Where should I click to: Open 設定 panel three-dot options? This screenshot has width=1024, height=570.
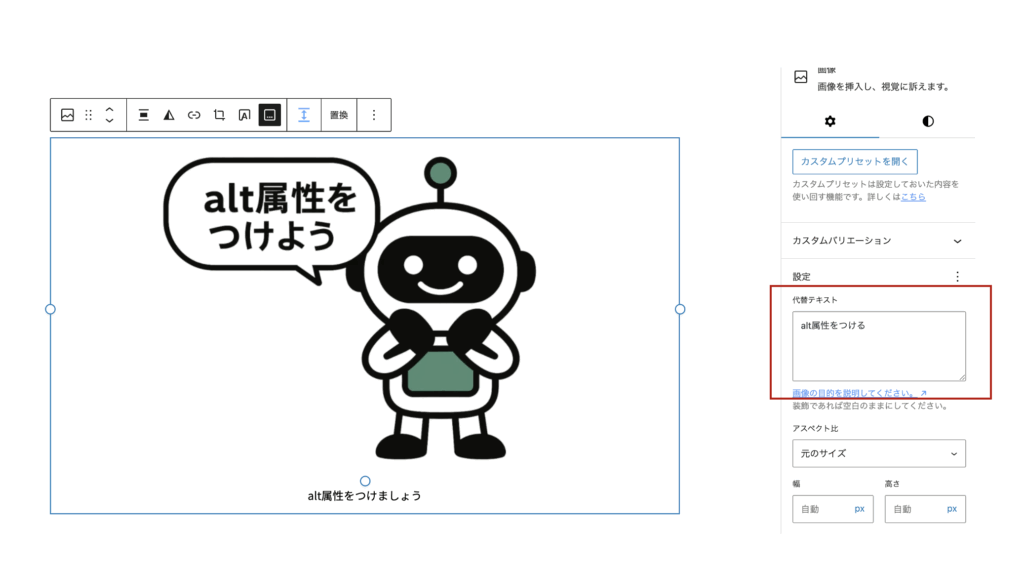click(x=957, y=277)
